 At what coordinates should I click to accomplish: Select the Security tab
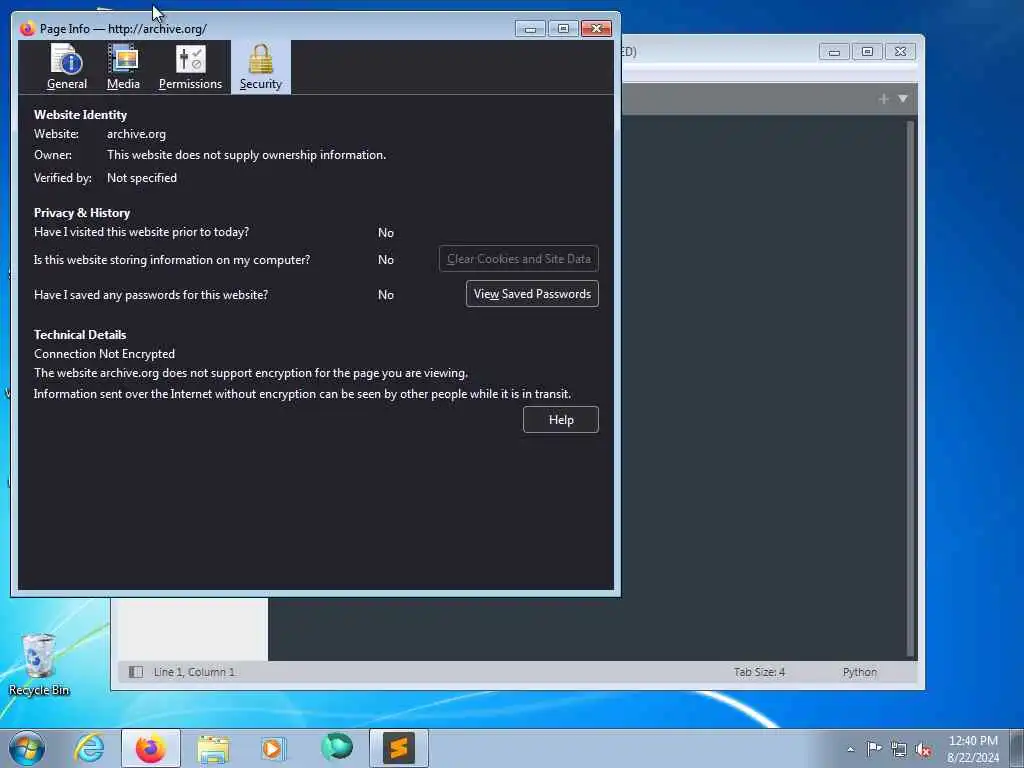[261, 67]
